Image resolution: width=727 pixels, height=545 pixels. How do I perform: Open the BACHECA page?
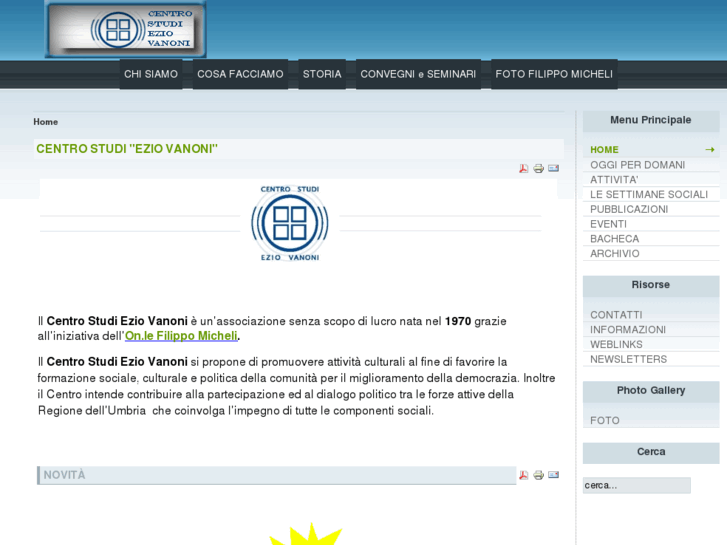point(651,239)
